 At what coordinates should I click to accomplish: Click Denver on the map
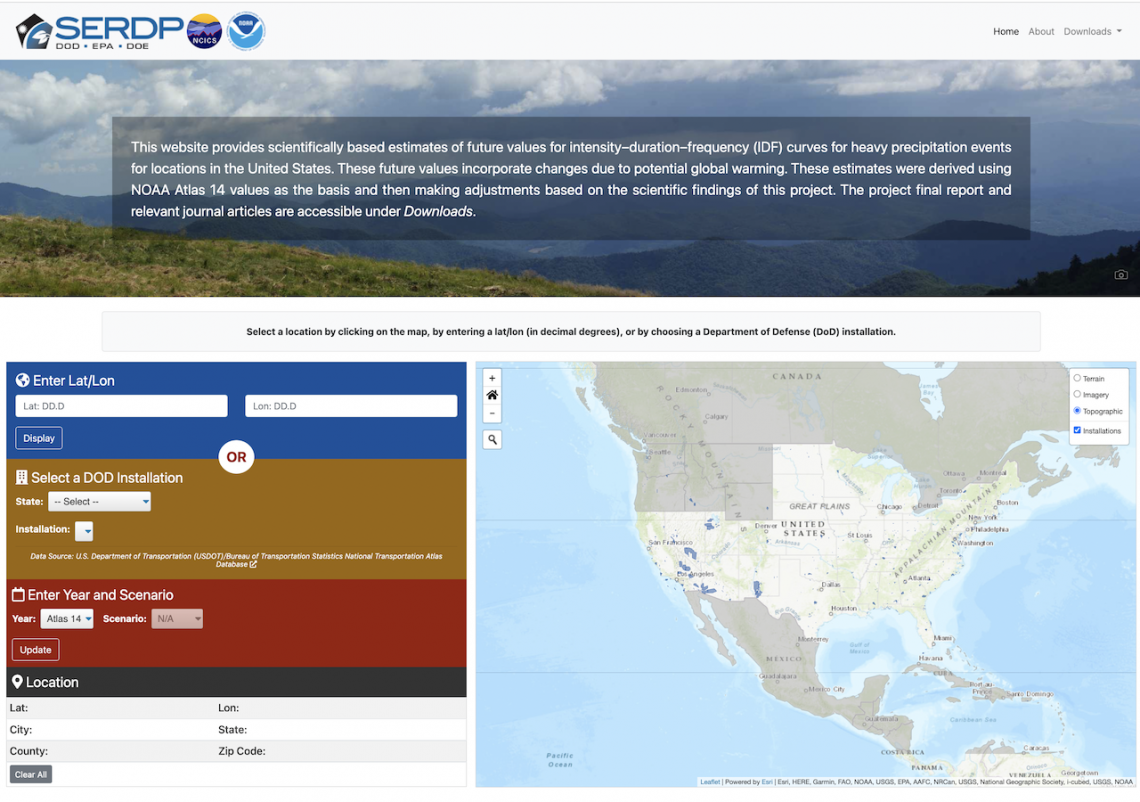click(766, 526)
